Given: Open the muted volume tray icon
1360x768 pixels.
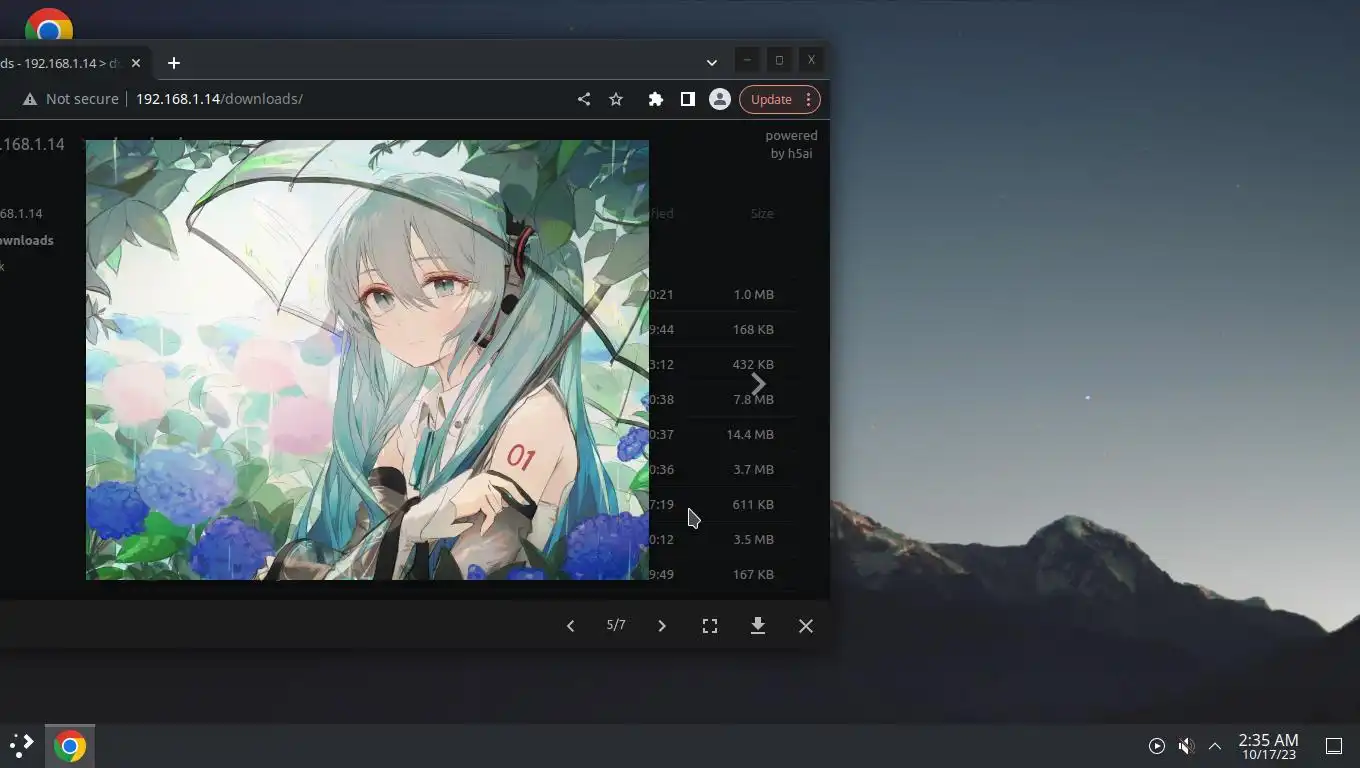Looking at the screenshot, I should pos(1186,746).
